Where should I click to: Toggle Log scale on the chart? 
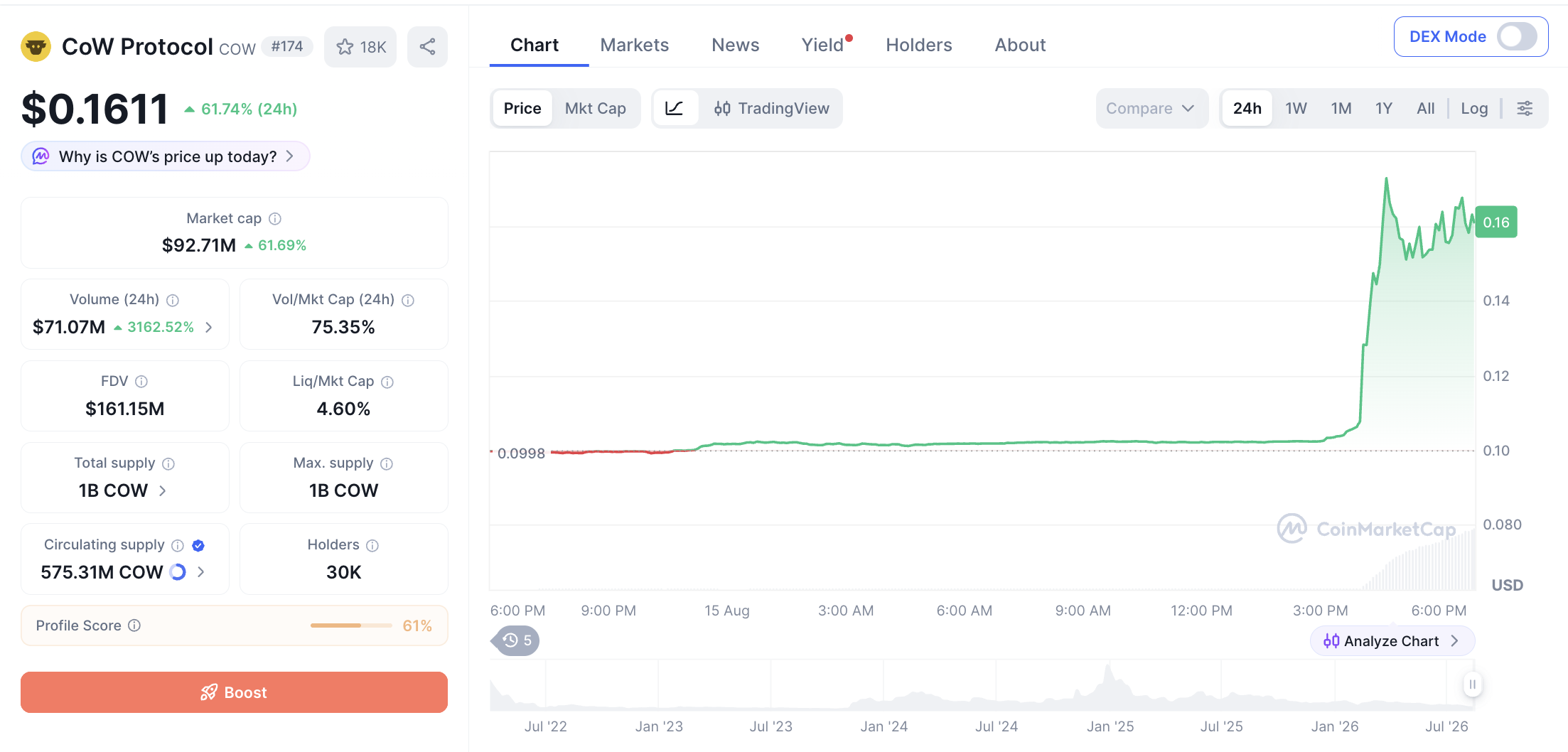tap(1474, 108)
